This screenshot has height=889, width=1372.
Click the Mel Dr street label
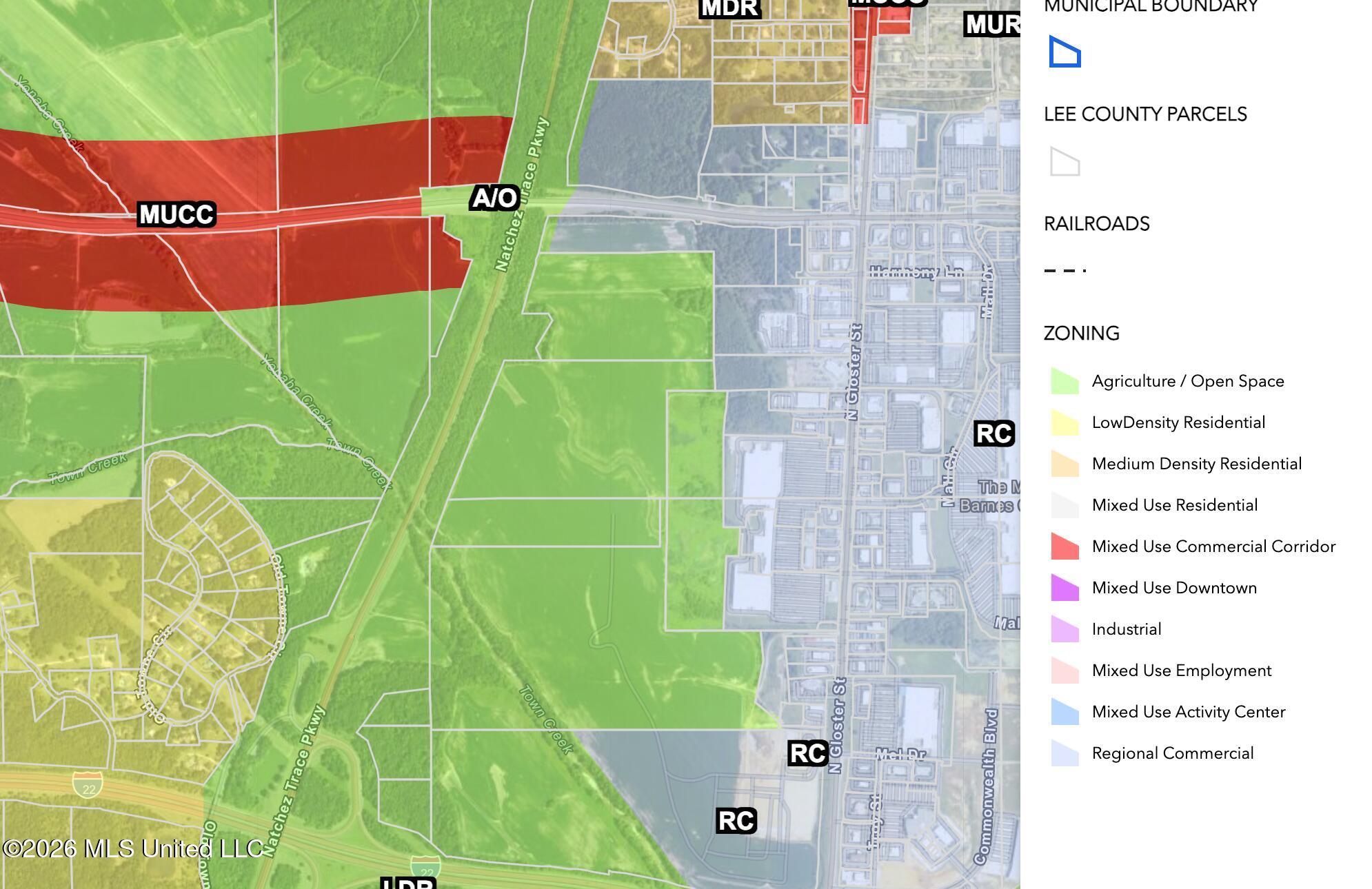coord(900,755)
